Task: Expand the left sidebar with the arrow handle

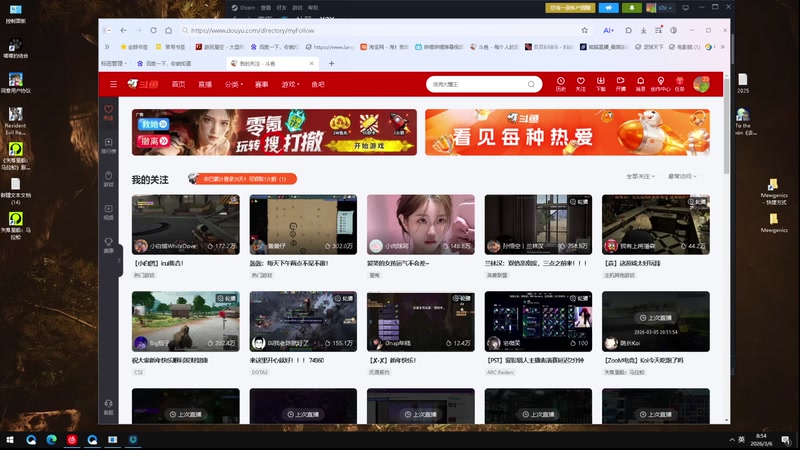Action: [x=120, y=260]
